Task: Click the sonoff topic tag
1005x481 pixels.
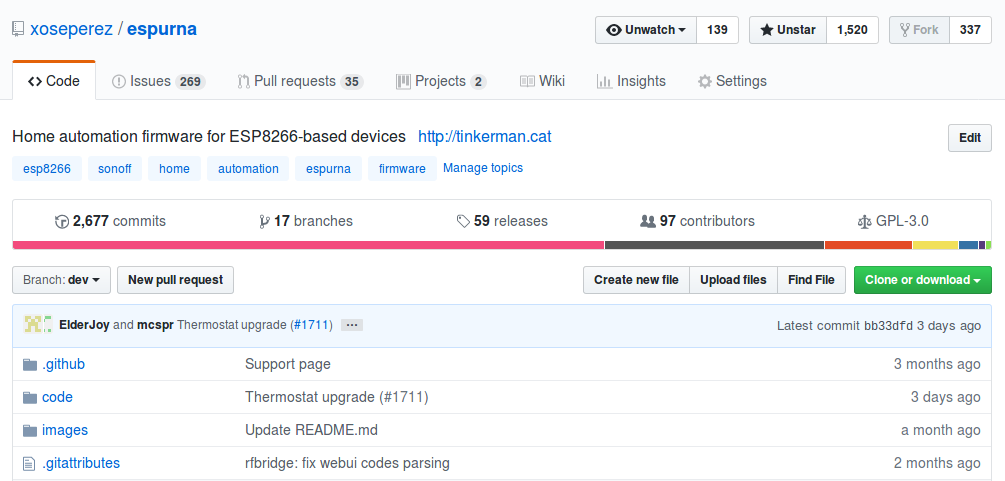Action: tap(115, 169)
